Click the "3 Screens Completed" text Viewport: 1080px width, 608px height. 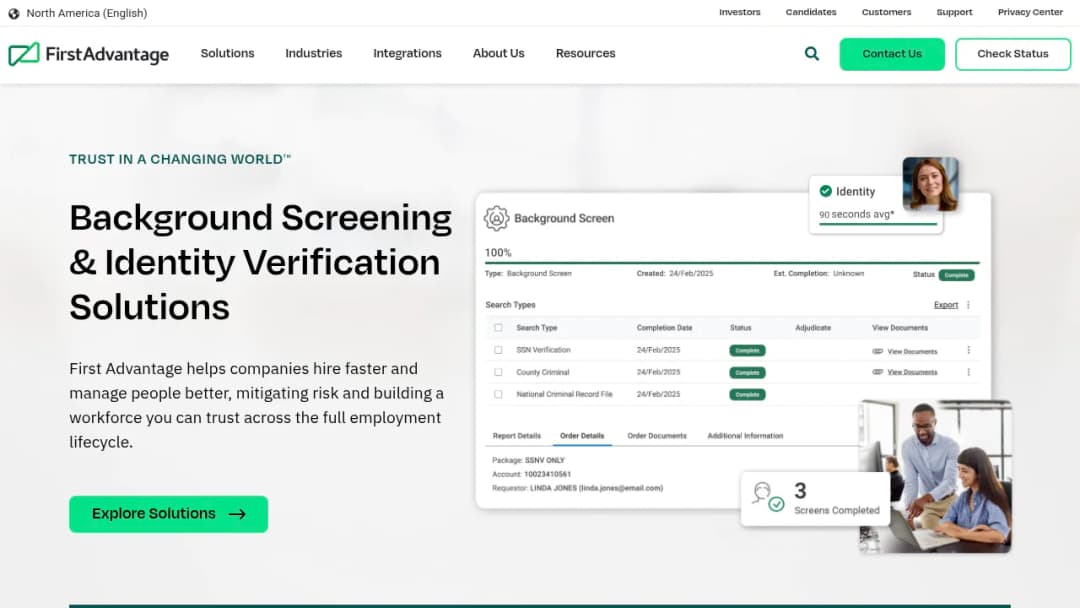[837, 499]
